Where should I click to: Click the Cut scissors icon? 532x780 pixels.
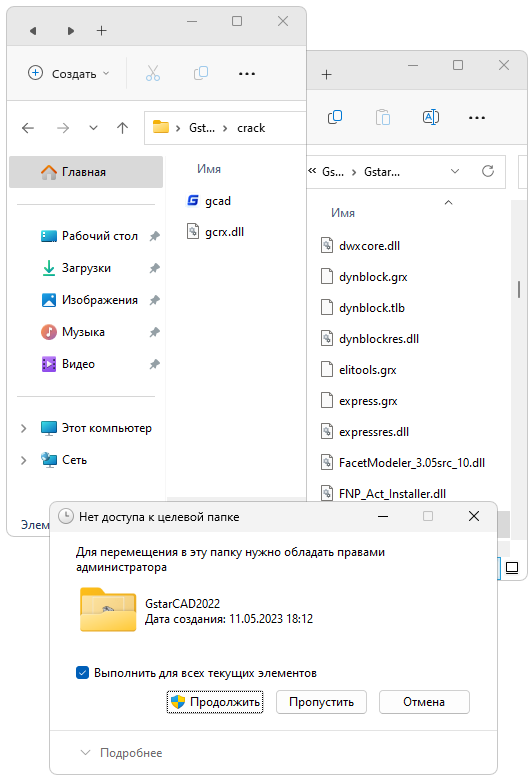click(x=153, y=74)
